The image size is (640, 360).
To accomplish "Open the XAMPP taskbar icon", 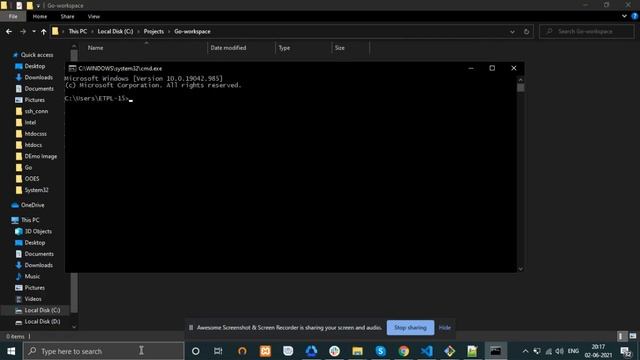I will coord(265,351).
